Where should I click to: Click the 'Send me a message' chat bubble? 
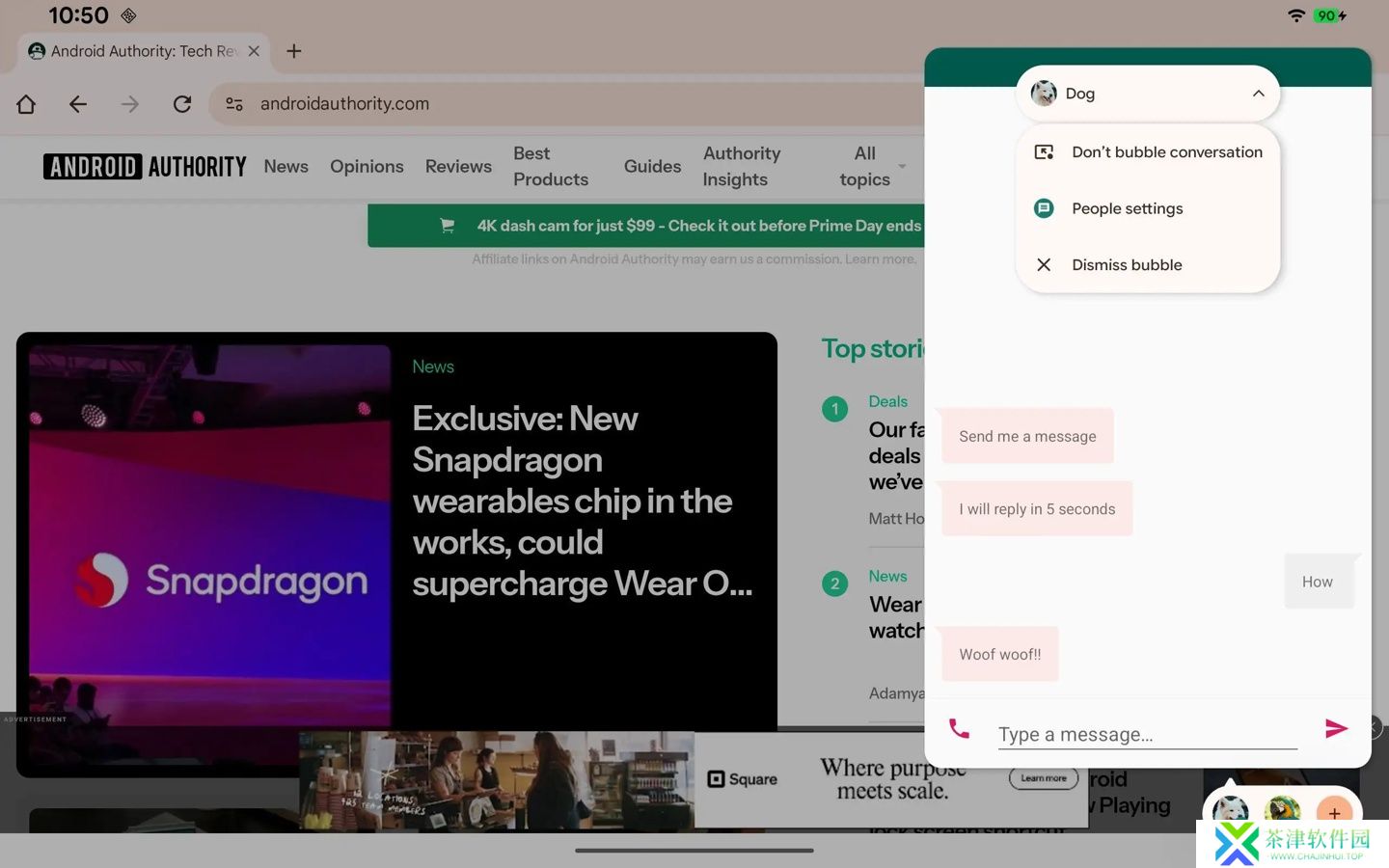[x=1027, y=436]
